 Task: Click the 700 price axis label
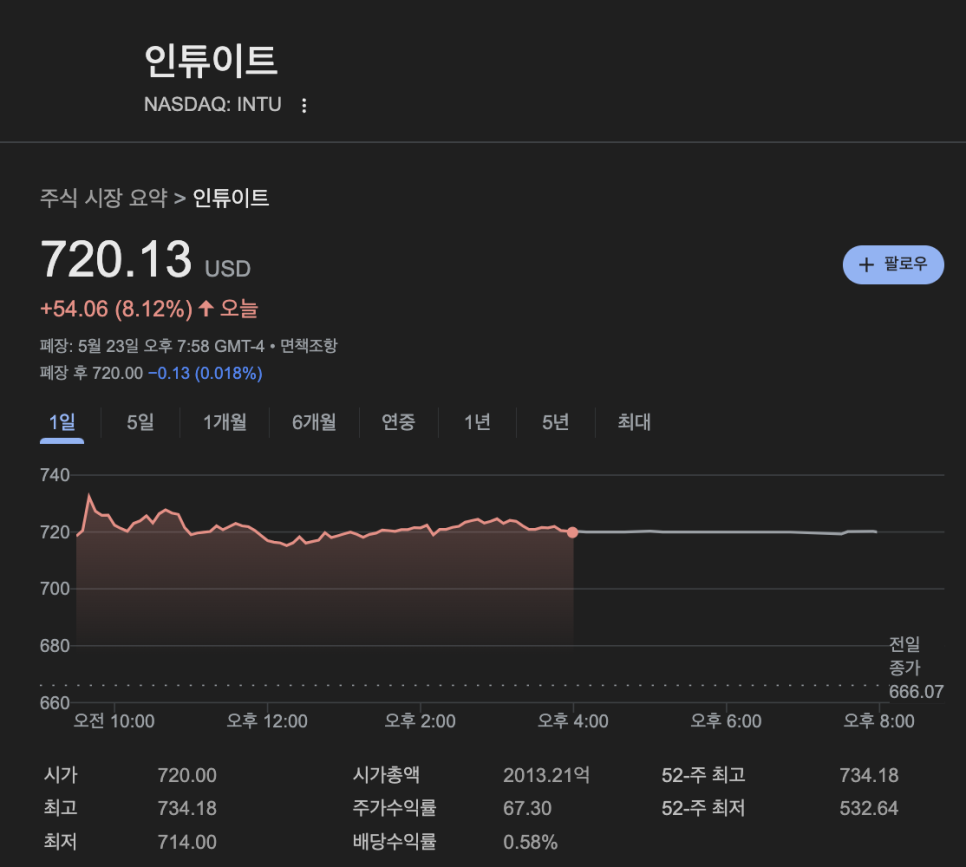tap(55, 589)
